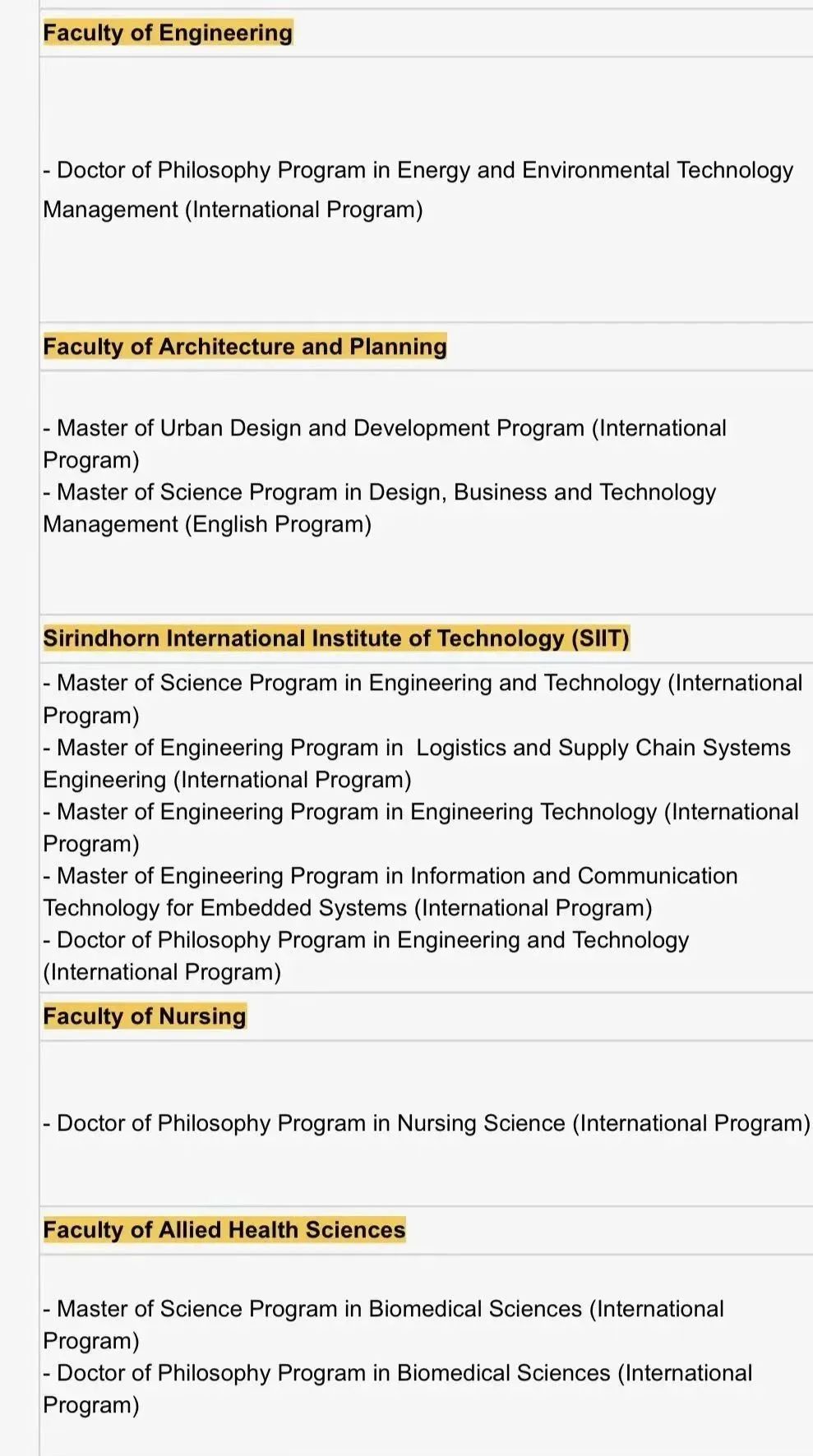Click Doctor of Philosophy in Energy and Environmental Technology
Screen dimensions: 813x1456
[418, 190]
